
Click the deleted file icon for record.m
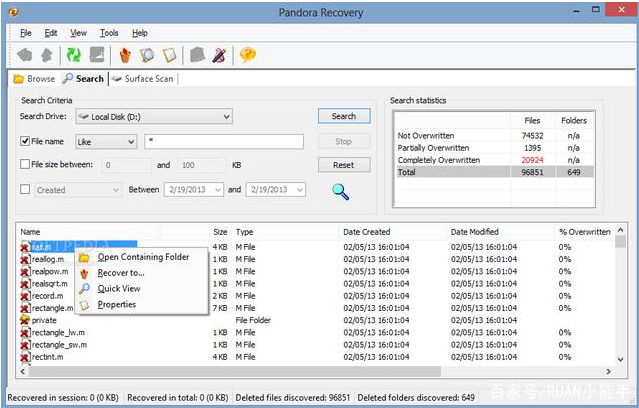(25, 296)
